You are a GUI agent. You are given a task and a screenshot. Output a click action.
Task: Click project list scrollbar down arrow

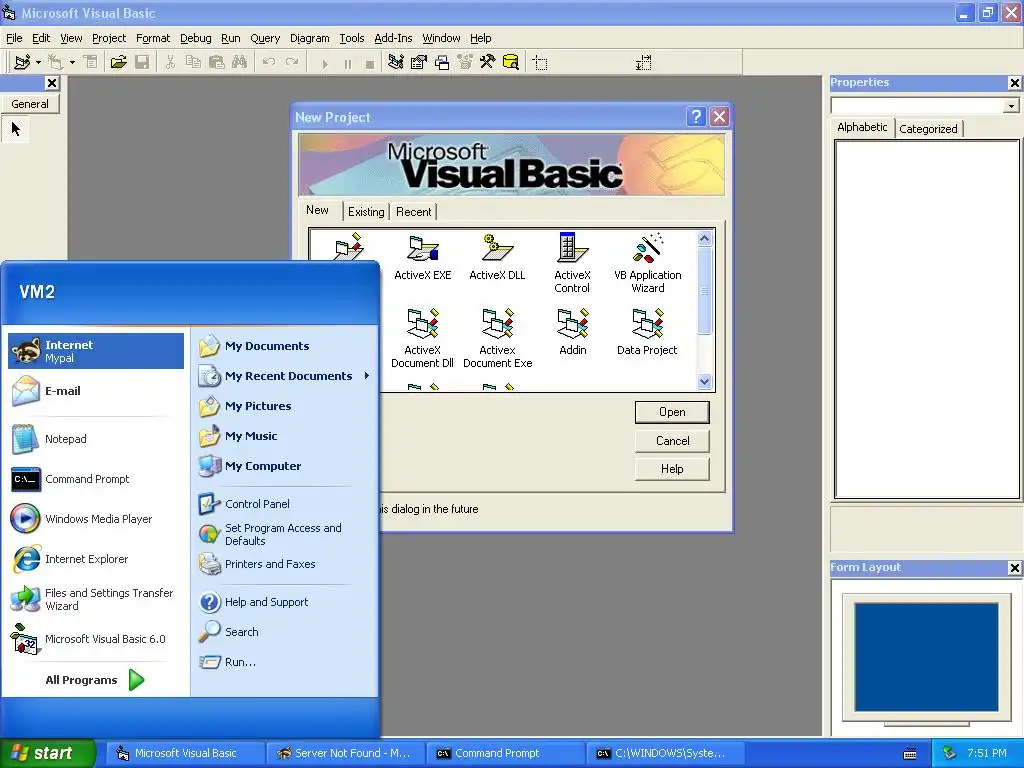click(704, 381)
